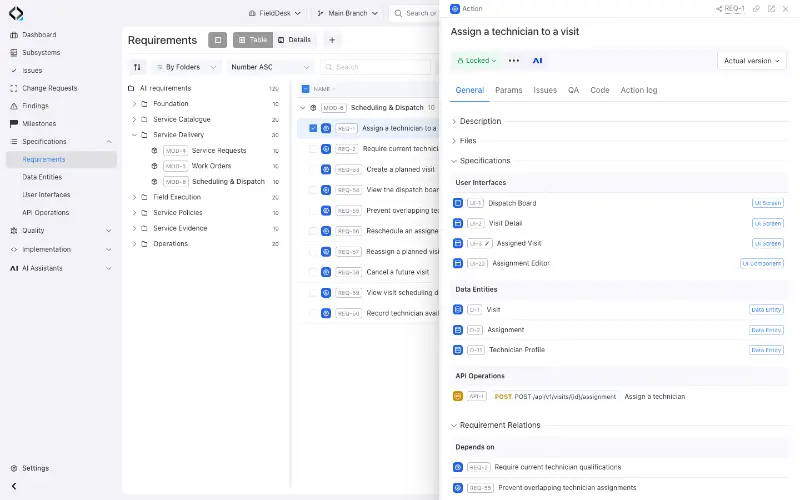Check the REQ-2 row checkbox
Image resolution: width=800 pixels, height=500 pixels.
click(x=313, y=149)
